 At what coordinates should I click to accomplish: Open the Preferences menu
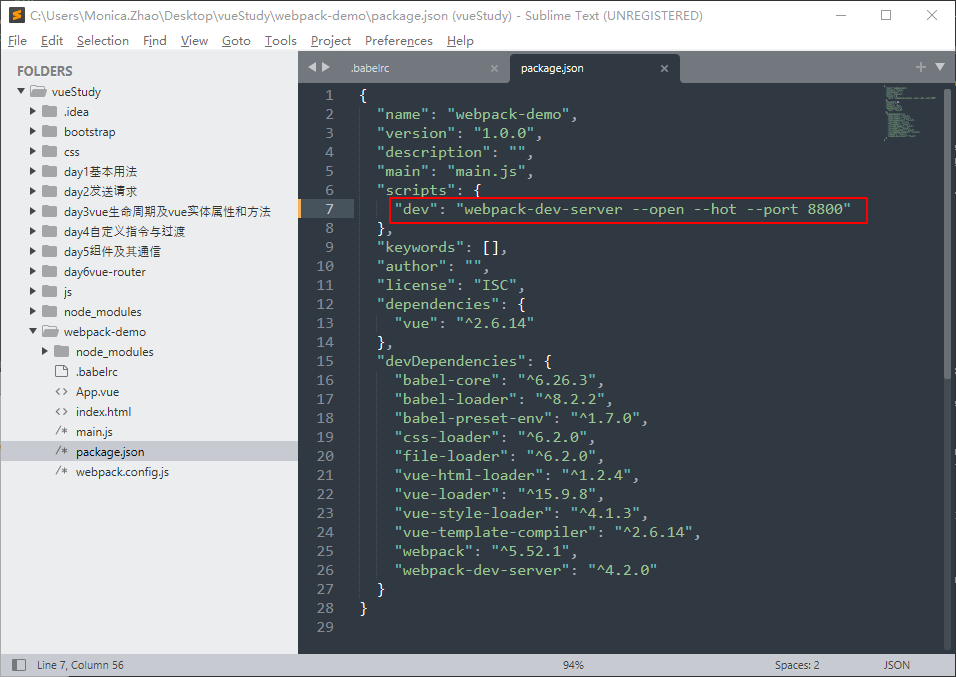[399, 40]
